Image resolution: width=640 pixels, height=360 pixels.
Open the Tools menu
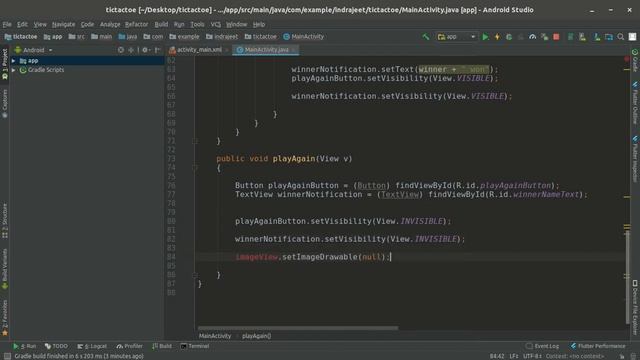point(198,24)
